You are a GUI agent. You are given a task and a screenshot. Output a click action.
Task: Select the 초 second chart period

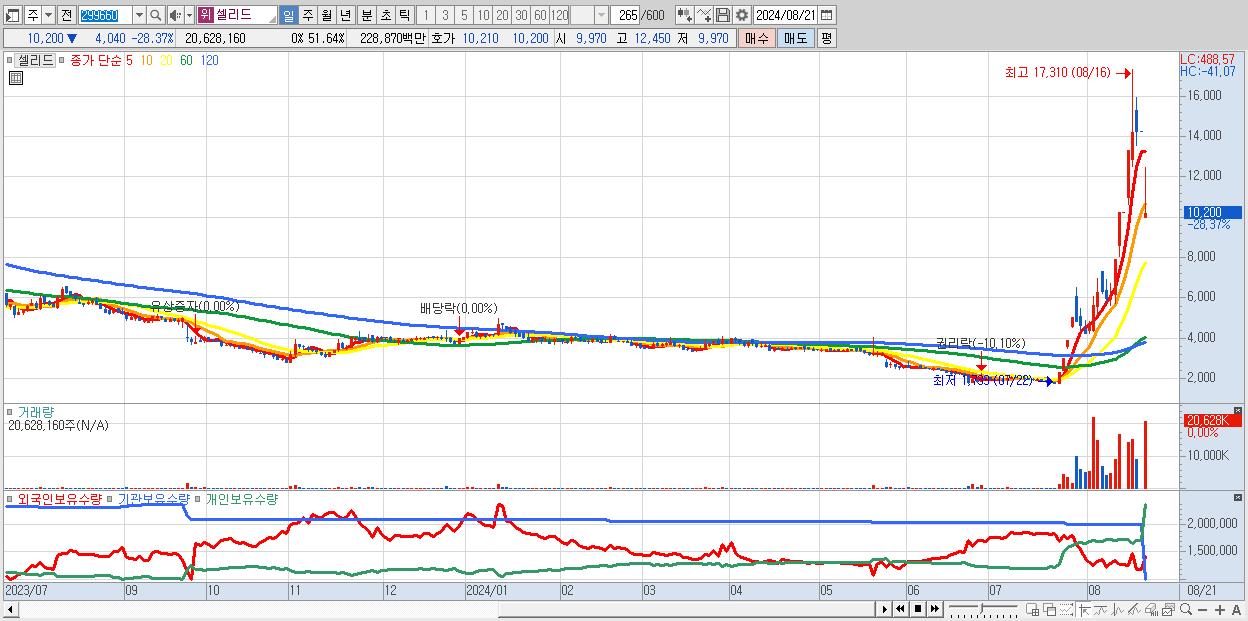(x=385, y=15)
